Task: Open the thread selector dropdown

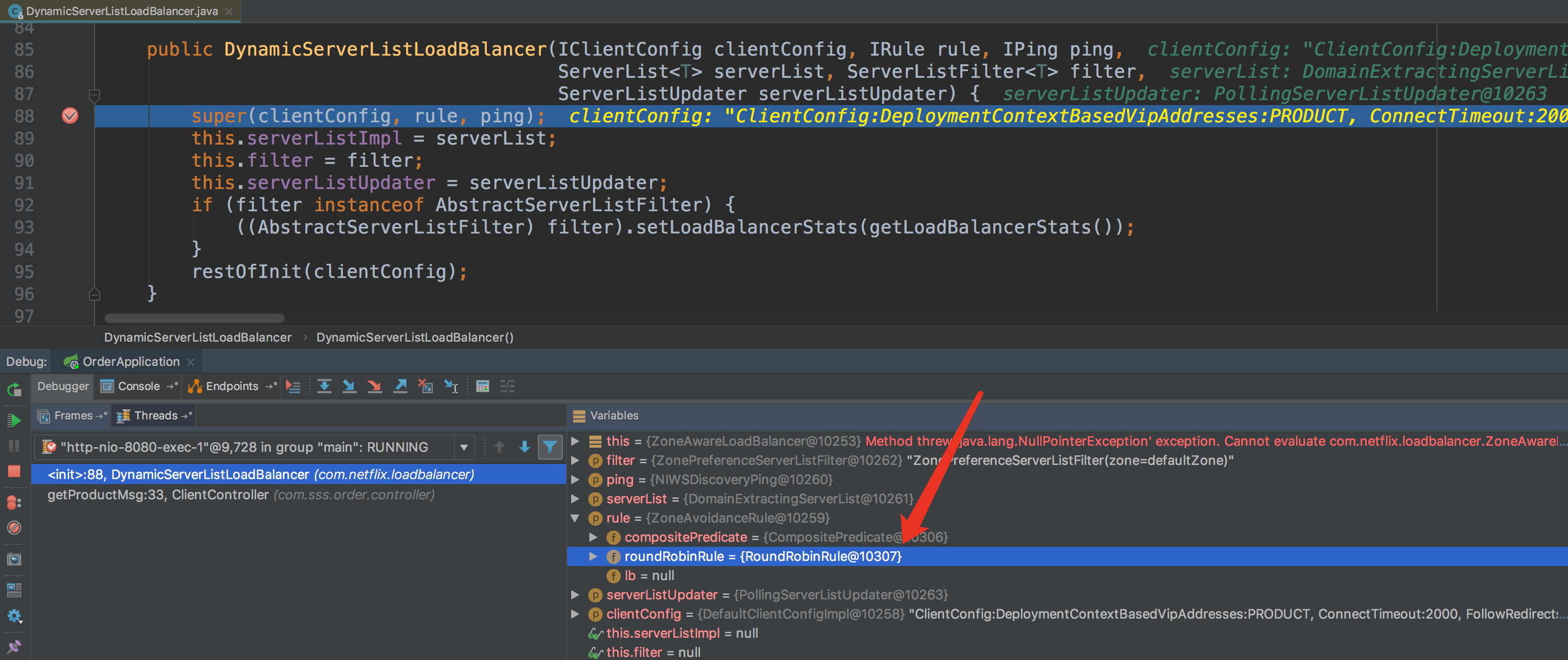Action: pyautogui.click(x=464, y=447)
